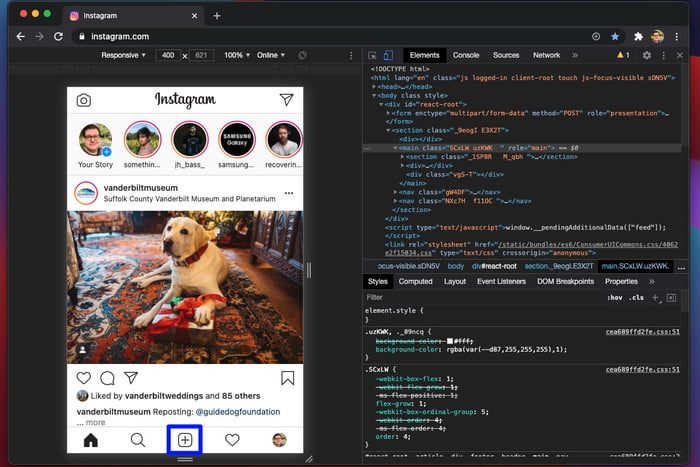Open the search magnifier in bottom nav
Screen dimensions: 700x467
click(x=138, y=440)
